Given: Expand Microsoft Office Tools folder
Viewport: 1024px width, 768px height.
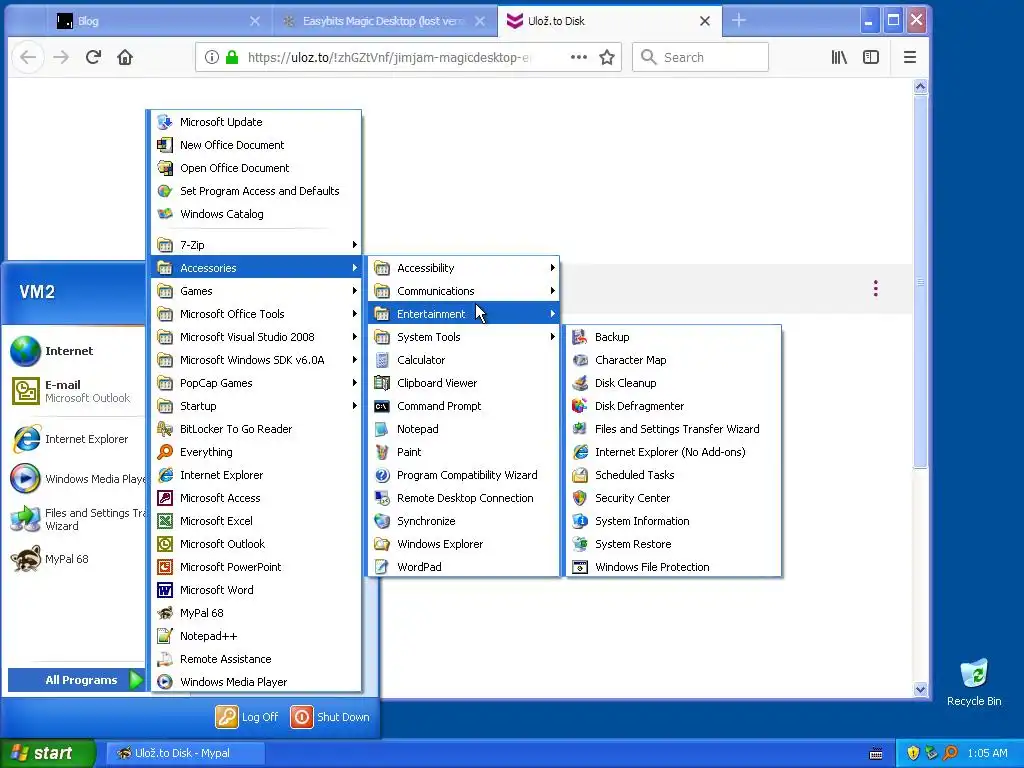Looking at the screenshot, I should coord(256,314).
